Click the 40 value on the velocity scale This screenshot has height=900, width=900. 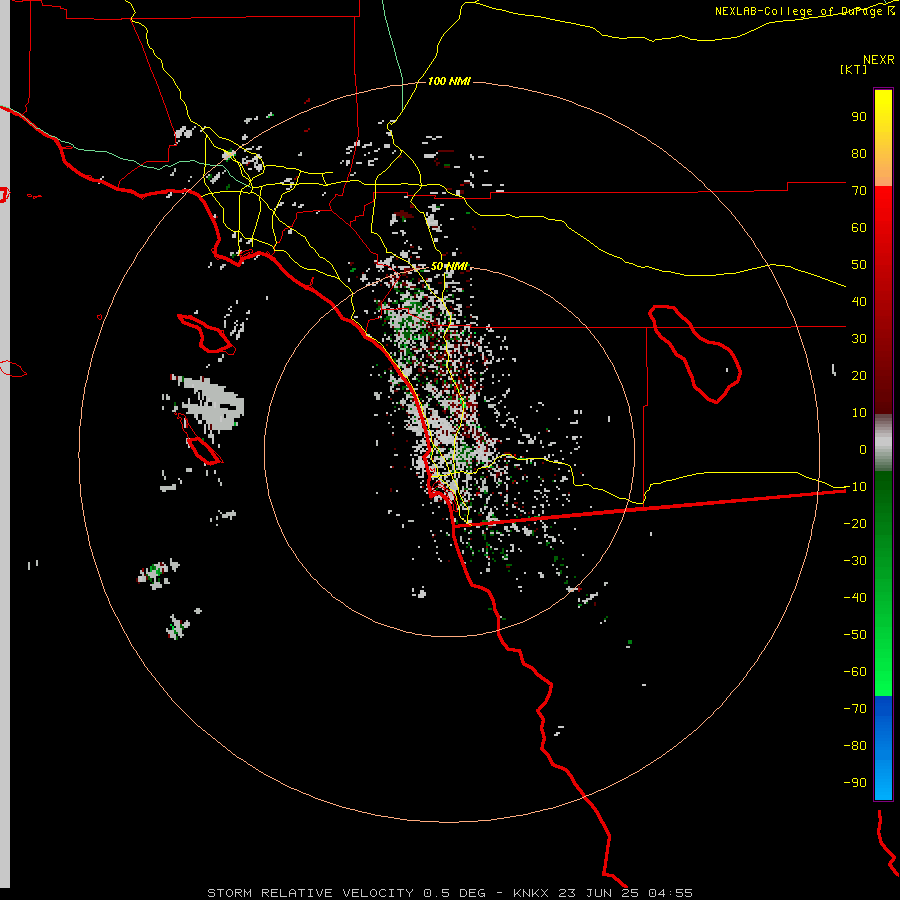coord(859,302)
